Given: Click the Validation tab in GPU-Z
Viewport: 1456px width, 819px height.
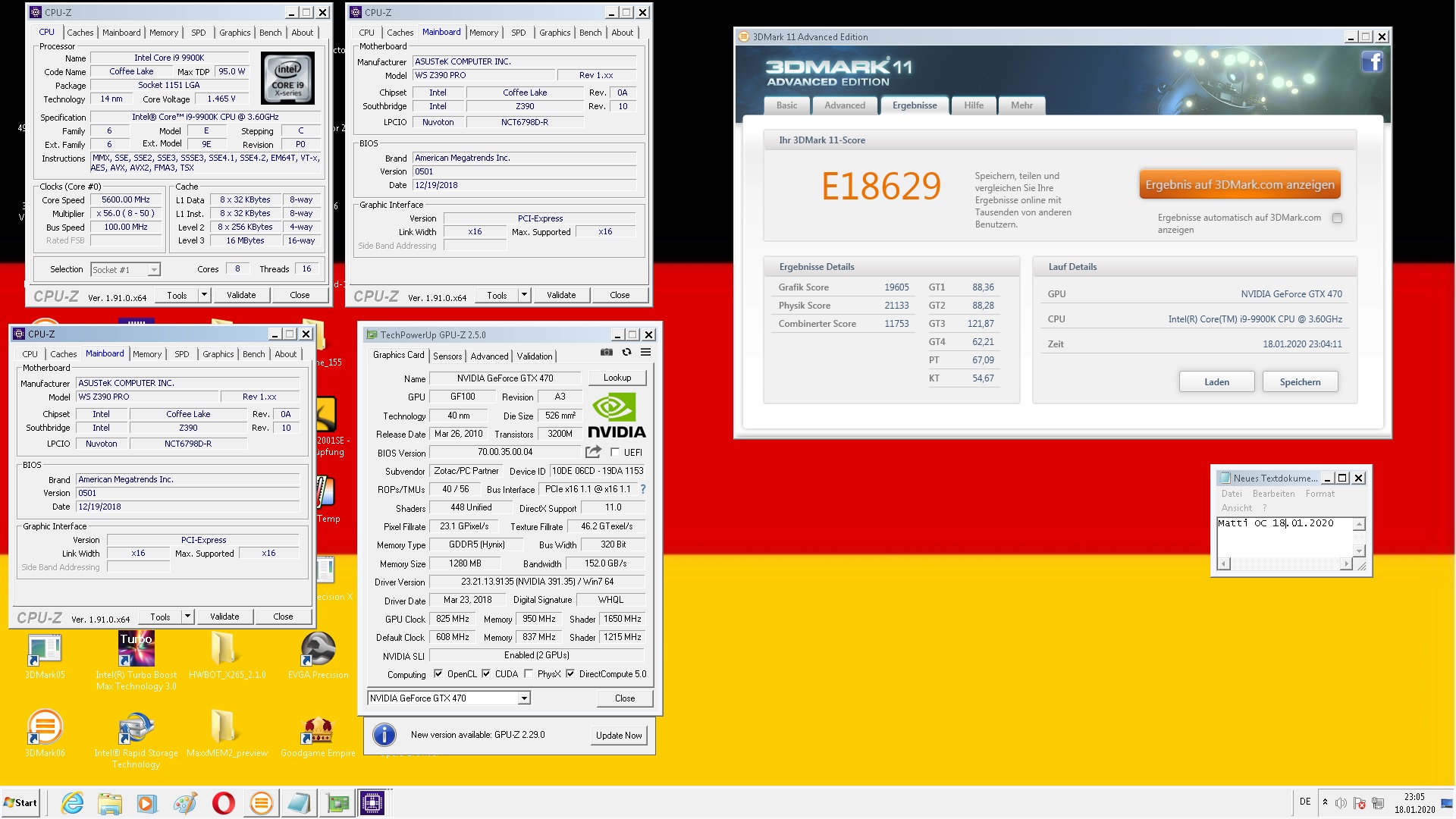Looking at the screenshot, I should [535, 356].
